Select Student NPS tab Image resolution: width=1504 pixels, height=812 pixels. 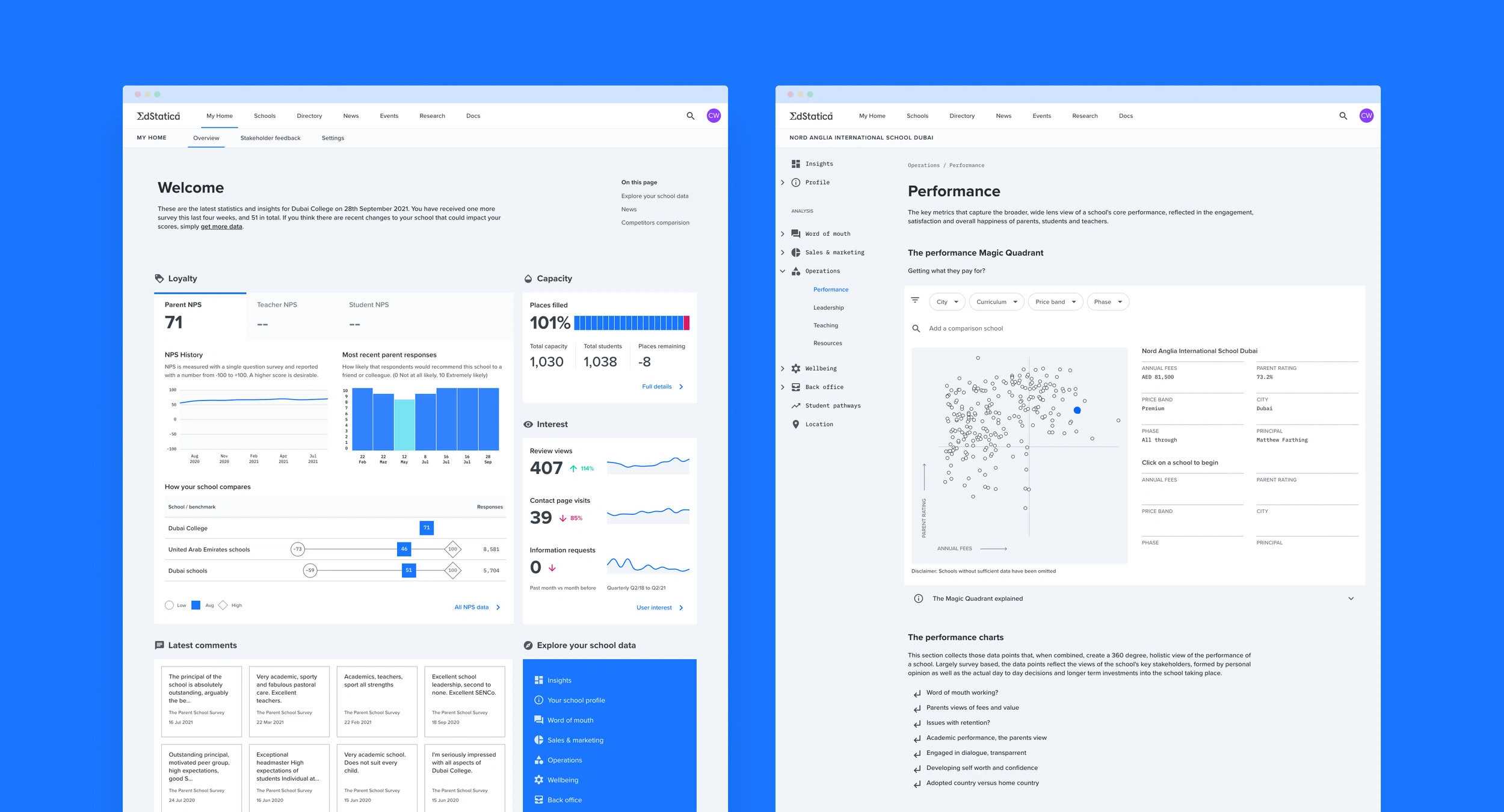coord(384,315)
